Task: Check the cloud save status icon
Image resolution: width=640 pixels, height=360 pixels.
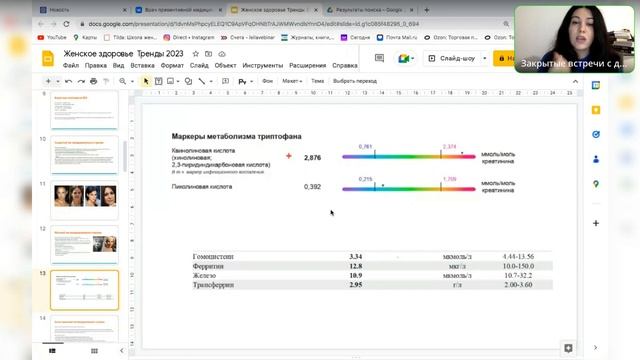Action: click(222, 54)
